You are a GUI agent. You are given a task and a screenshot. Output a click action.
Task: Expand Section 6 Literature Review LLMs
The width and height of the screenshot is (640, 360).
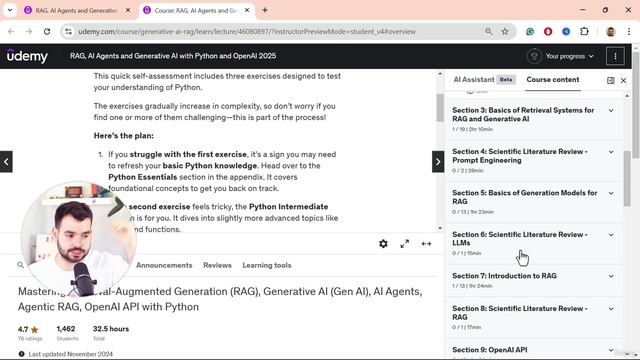[611, 235]
